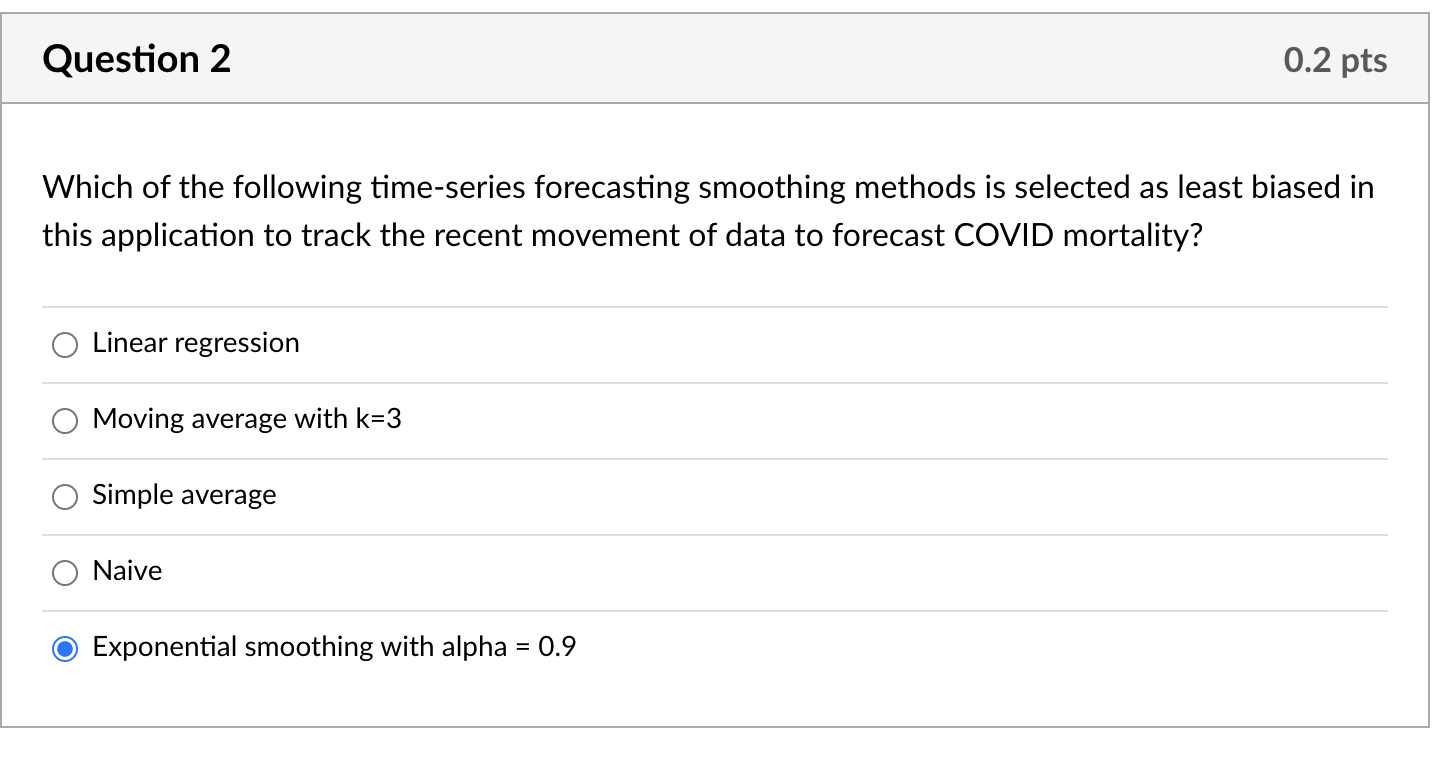Pick the Naive forecasting option

64,572
